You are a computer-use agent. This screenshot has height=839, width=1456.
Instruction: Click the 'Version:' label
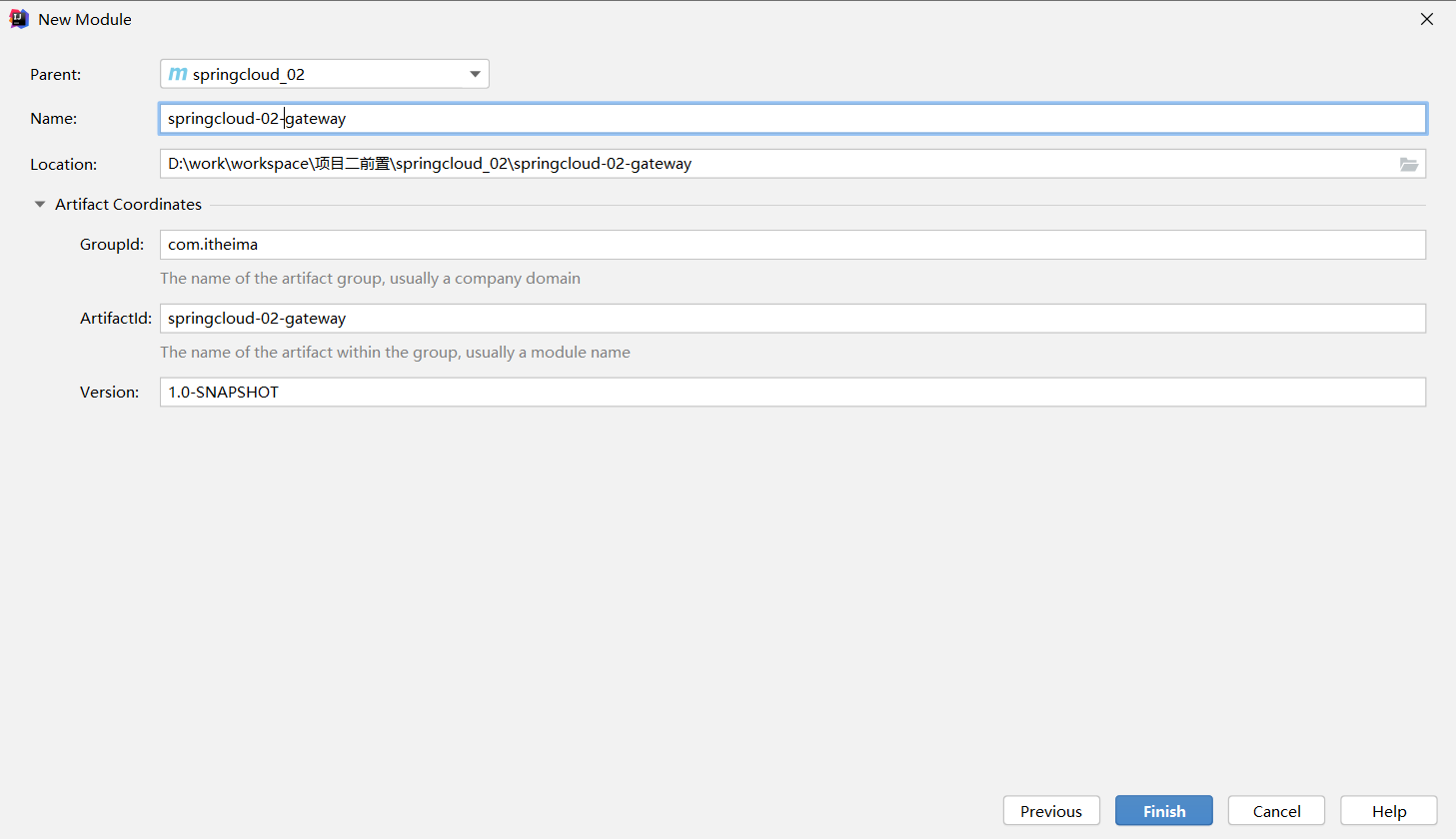(110, 392)
